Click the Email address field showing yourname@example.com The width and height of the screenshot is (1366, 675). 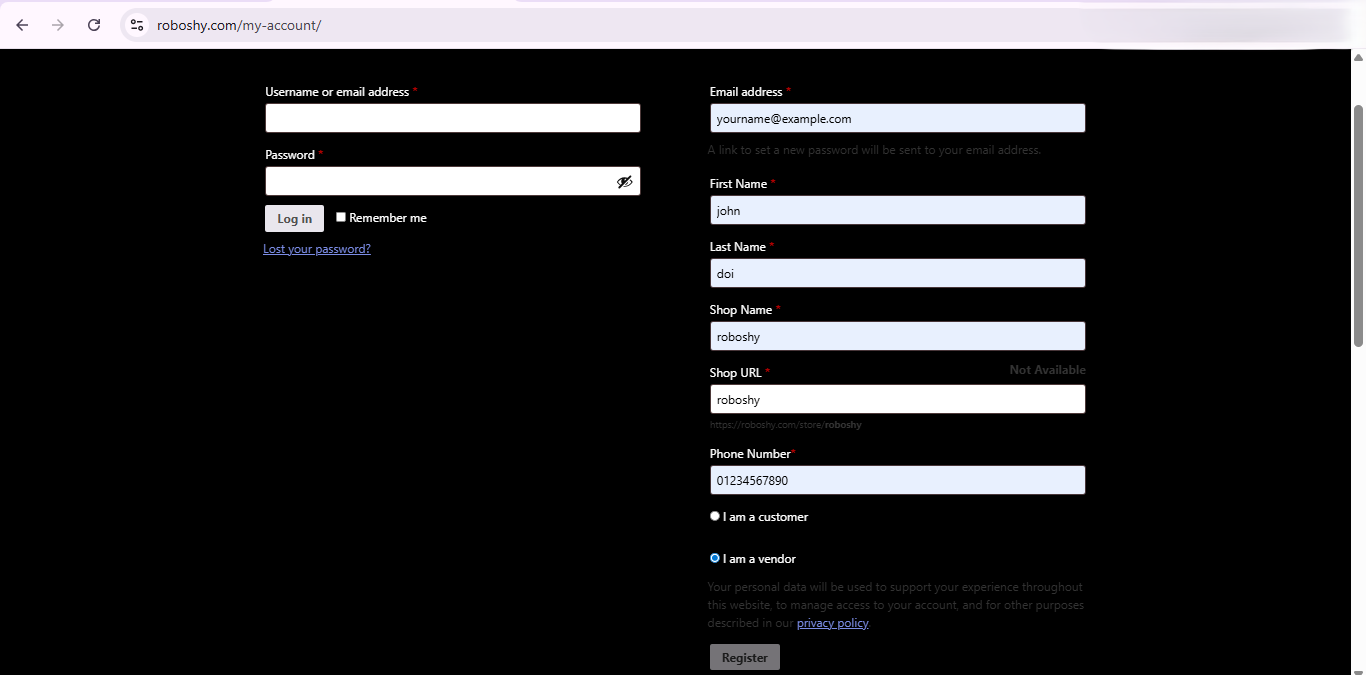pyautogui.click(x=897, y=118)
